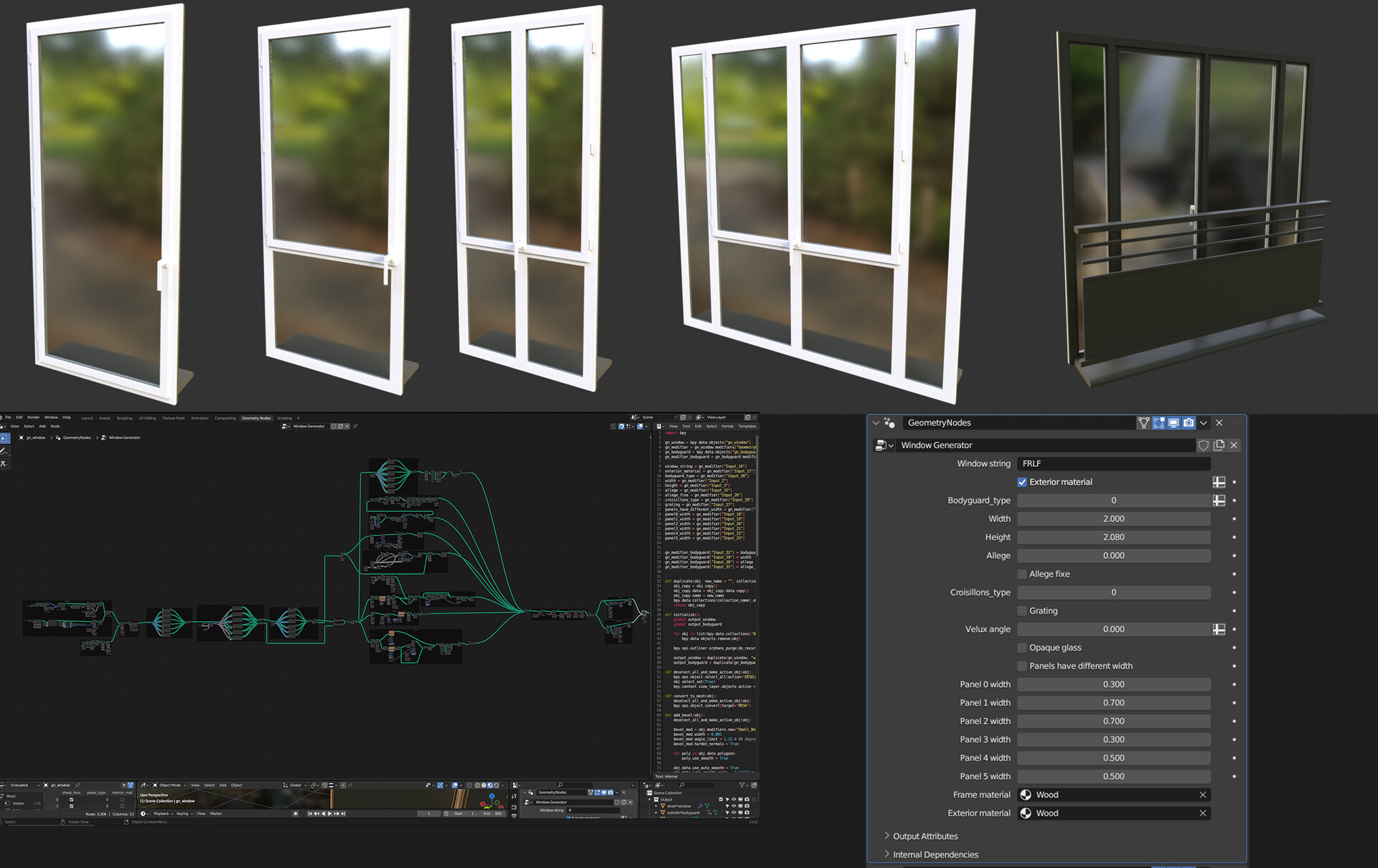
Task: Enable the Grating checkbox
Action: (x=1022, y=610)
